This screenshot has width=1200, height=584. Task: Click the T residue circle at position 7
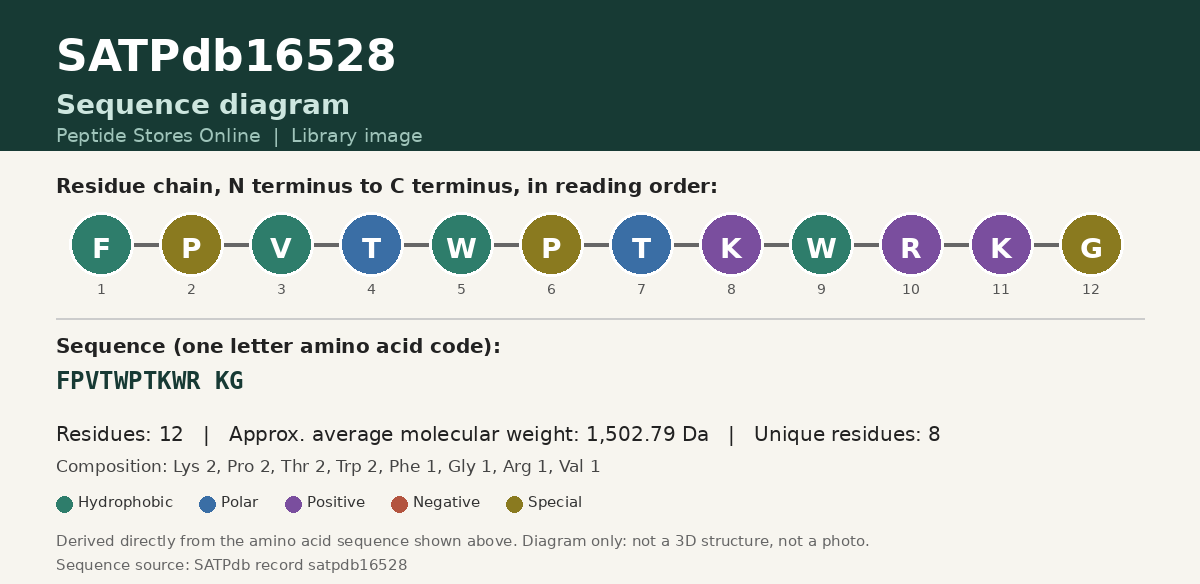(641, 245)
